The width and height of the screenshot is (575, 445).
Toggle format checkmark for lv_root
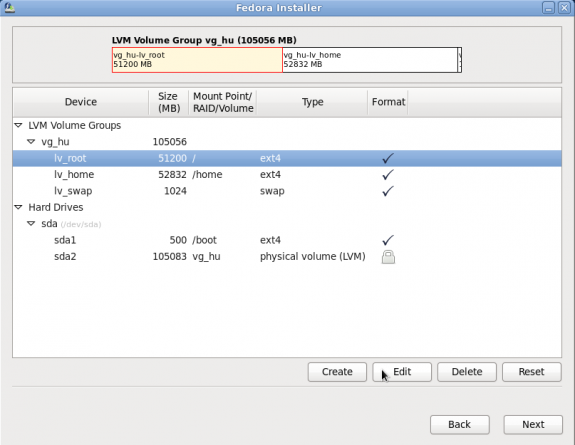tap(388, 158)
